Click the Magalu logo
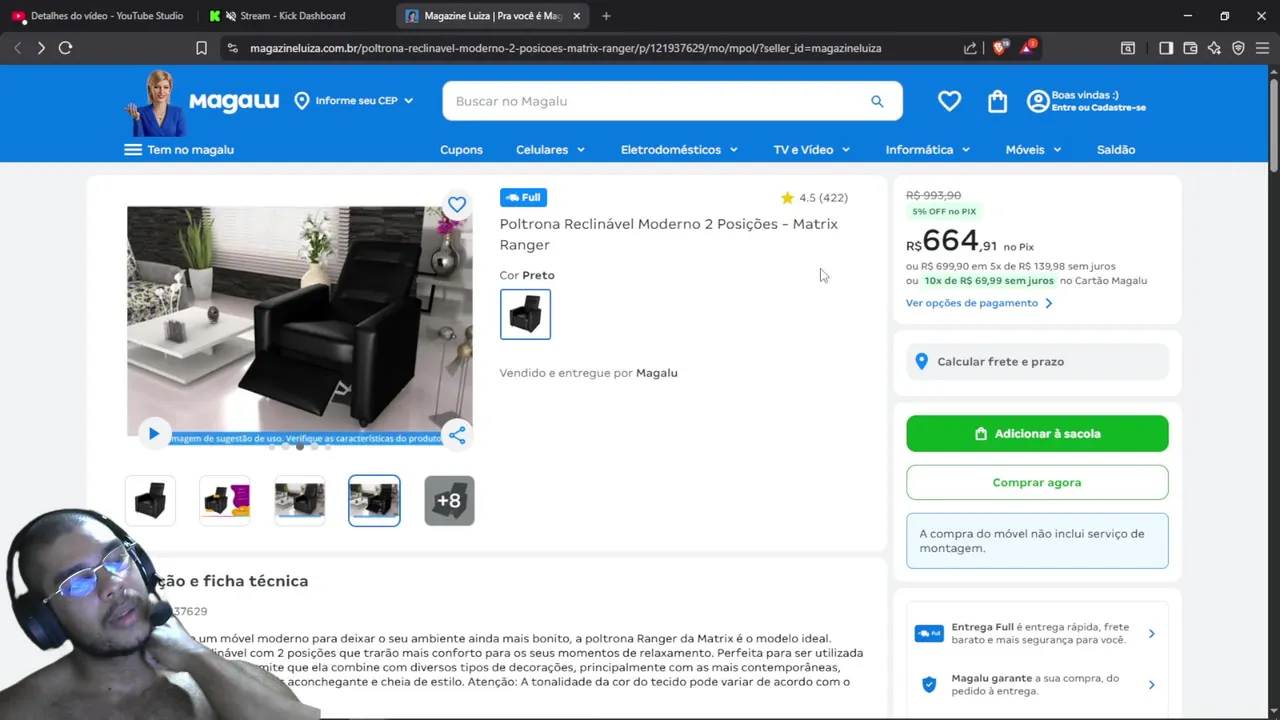 coord(234,101)
